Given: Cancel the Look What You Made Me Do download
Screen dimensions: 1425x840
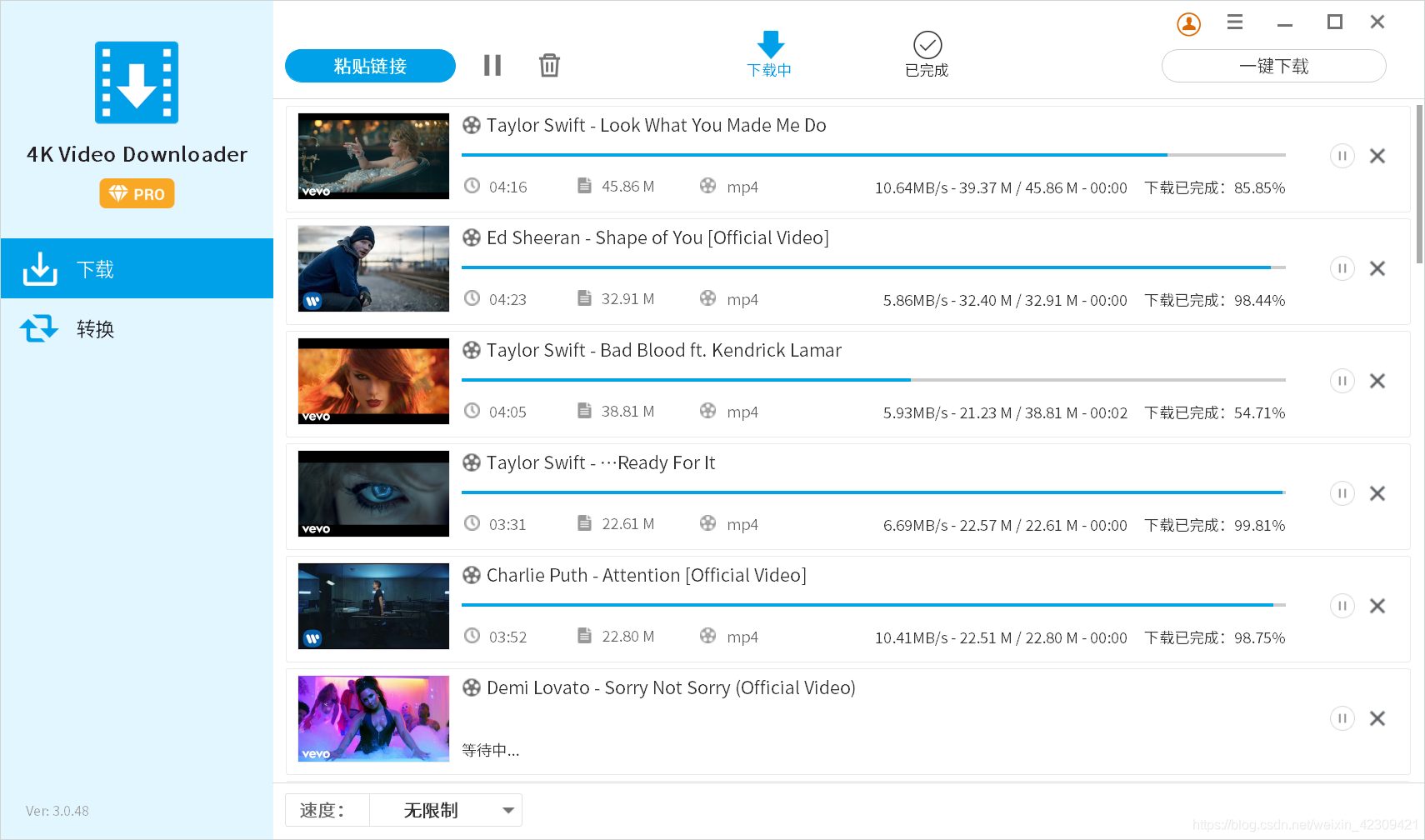Looking at the screenshot, I should [1377, 156].
